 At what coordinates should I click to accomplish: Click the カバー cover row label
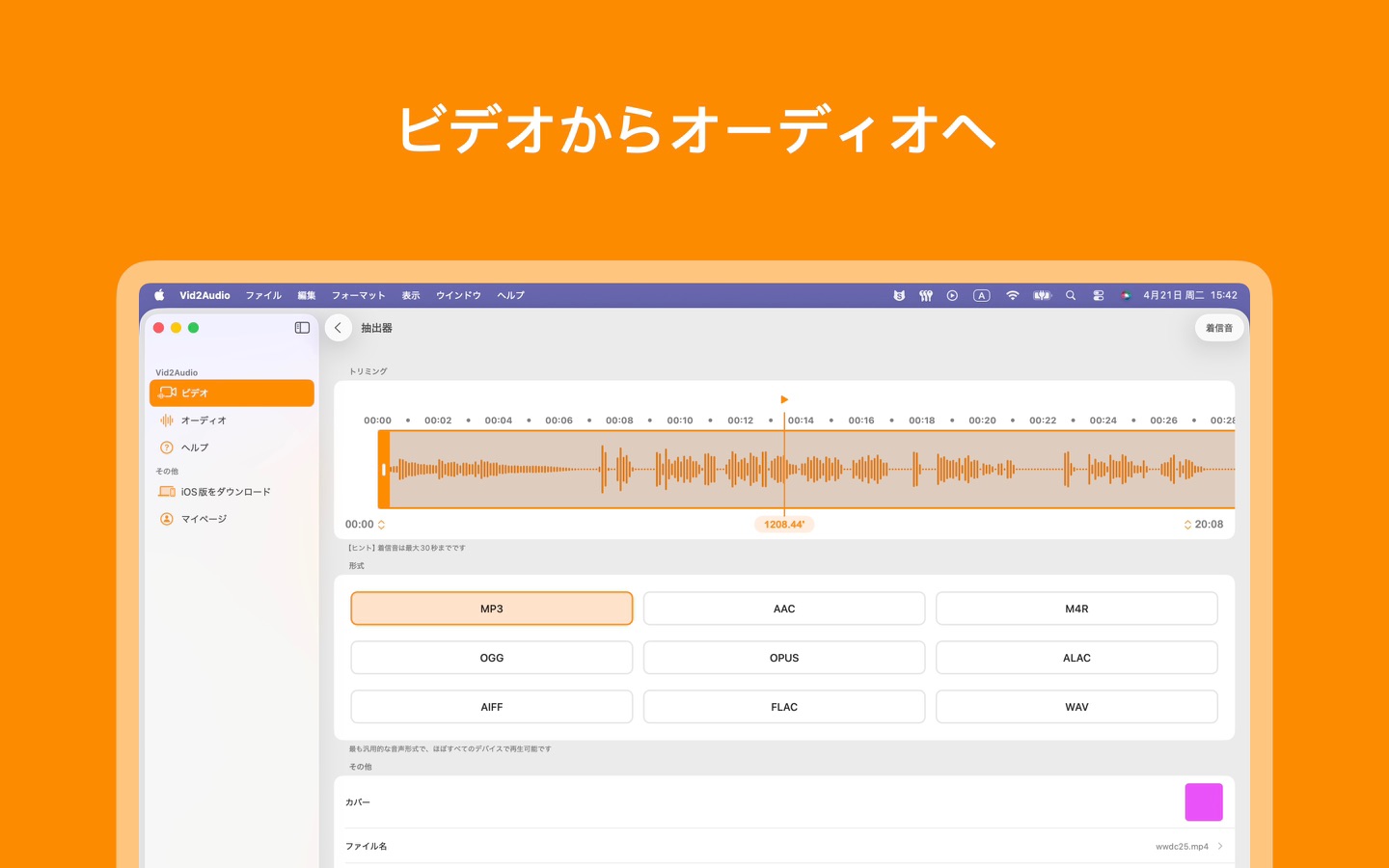pyautogui.click(x=358, y=802)
